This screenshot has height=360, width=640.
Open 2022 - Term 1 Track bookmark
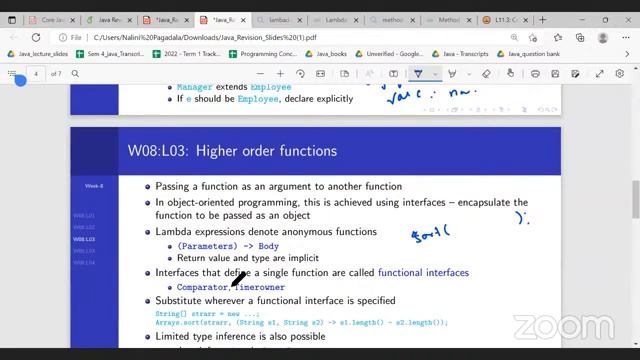(187, 54)
